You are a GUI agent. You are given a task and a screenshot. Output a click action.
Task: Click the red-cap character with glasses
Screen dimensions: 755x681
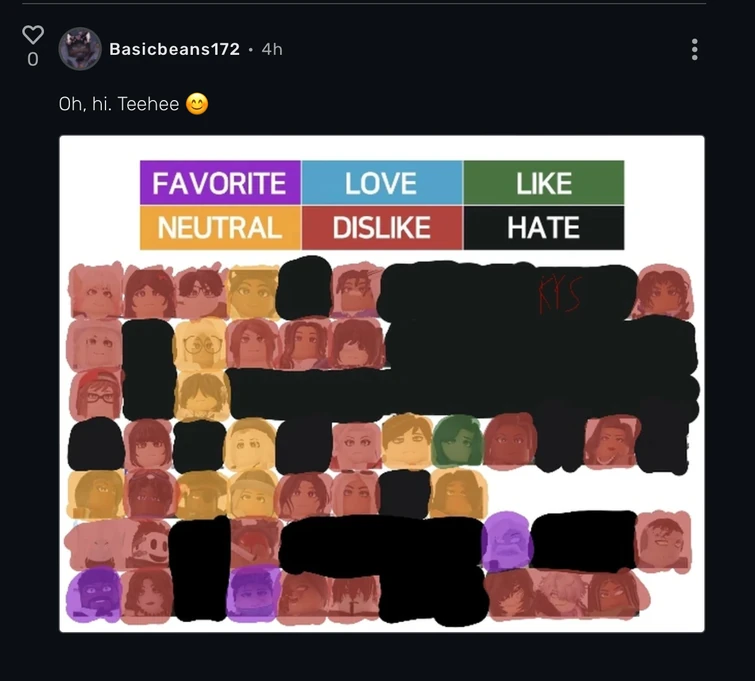pyautogui.click(x=96, y=394)
